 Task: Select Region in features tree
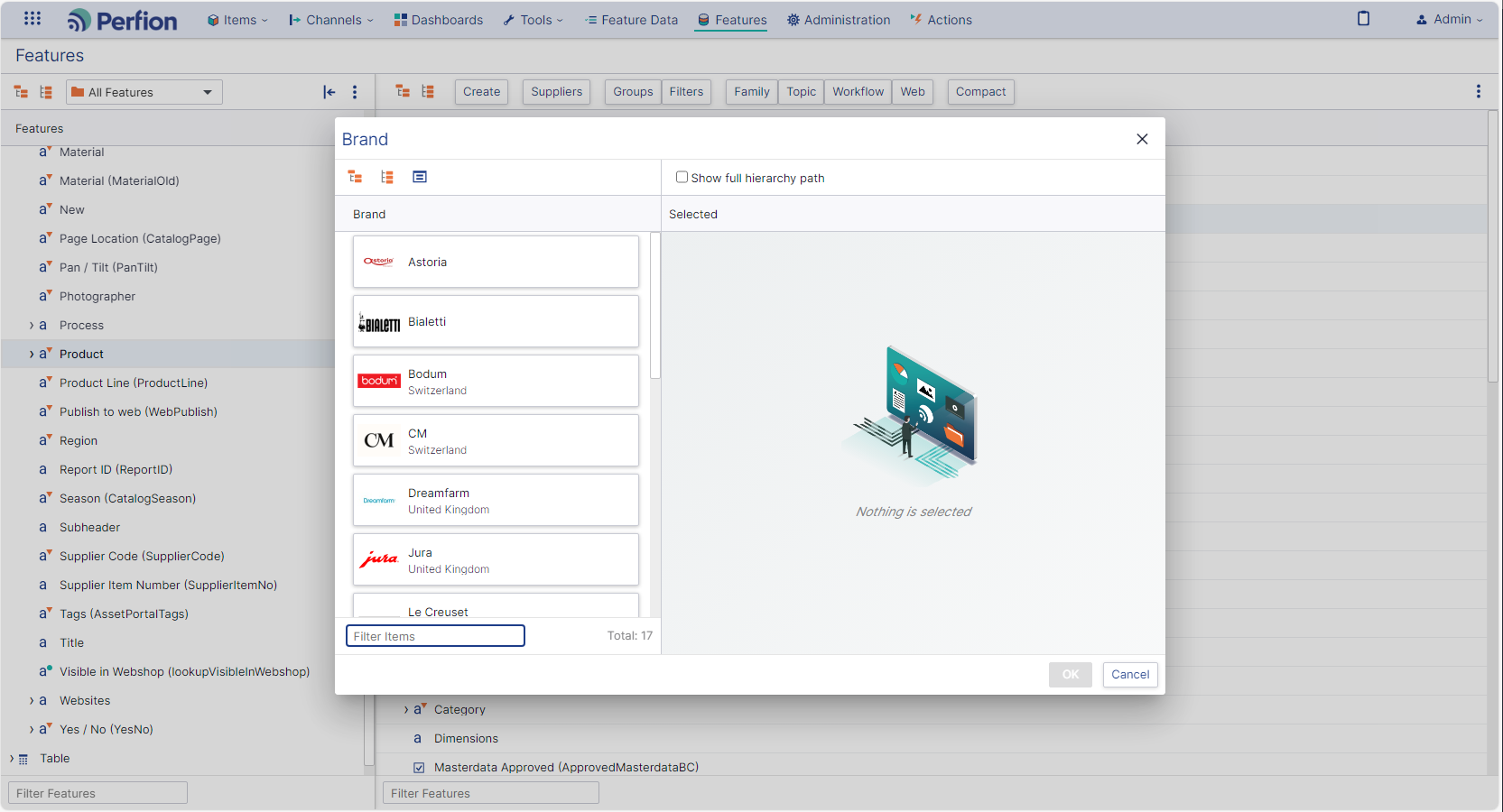click(x=79, y=441)
